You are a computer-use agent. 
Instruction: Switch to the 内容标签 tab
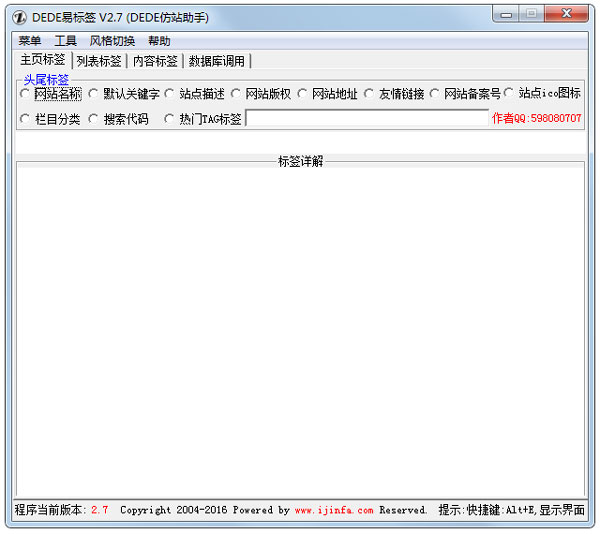155,61
